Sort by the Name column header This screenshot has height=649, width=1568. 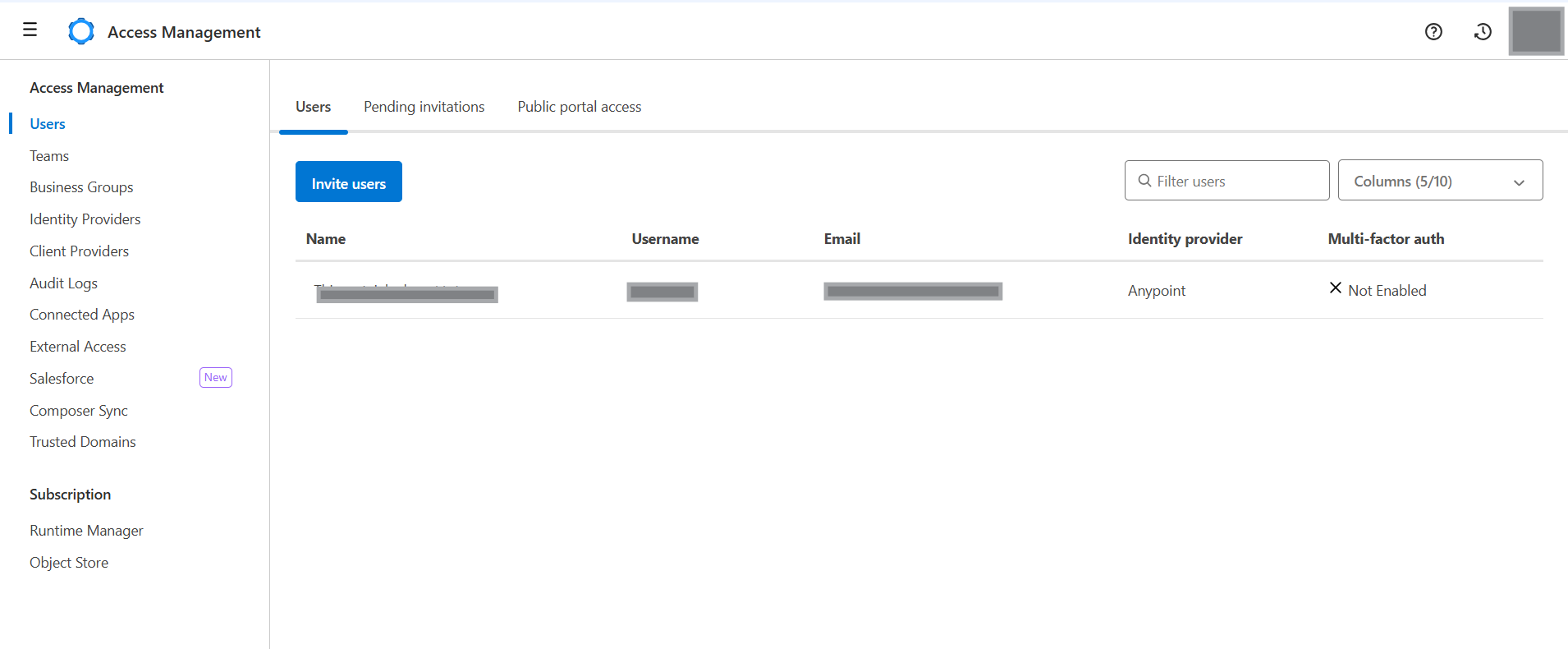coord(326,239)
